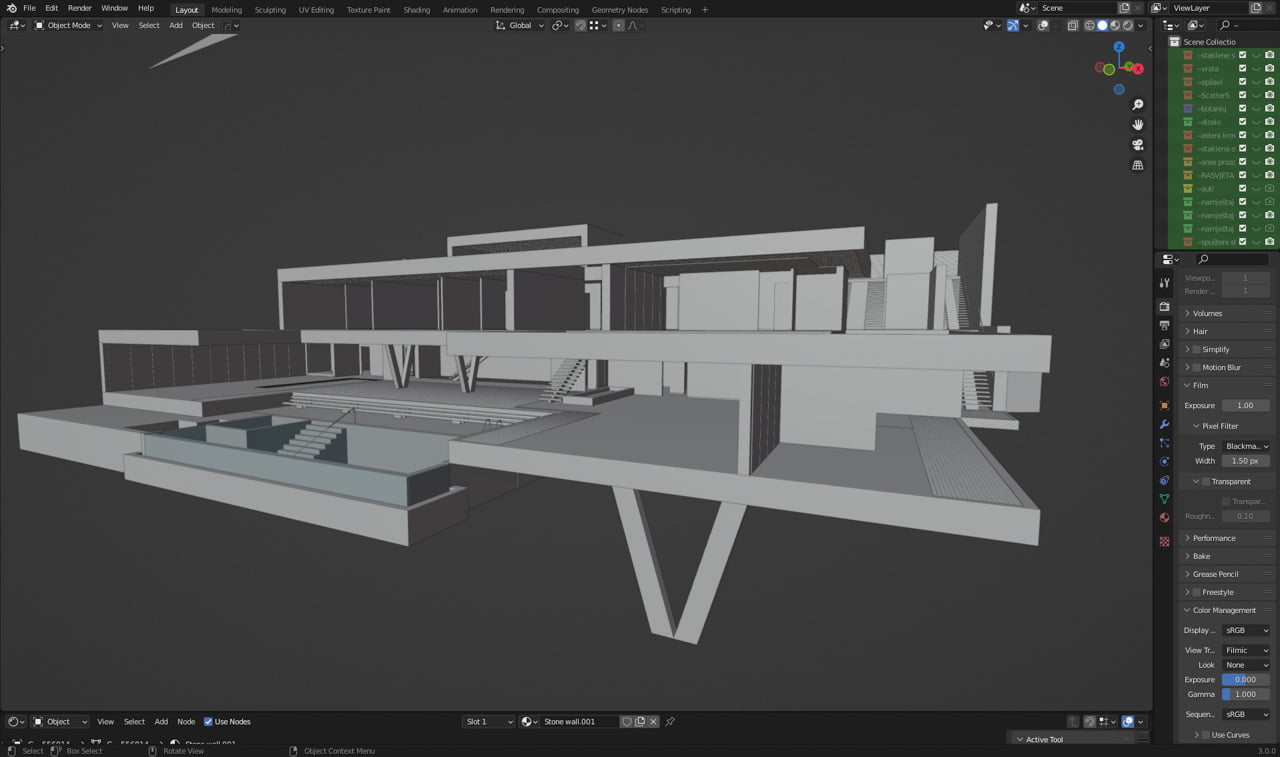1280x757 pixels.
Task: Click the Add menu in viewport header
Action: click(x=176, y=25)
